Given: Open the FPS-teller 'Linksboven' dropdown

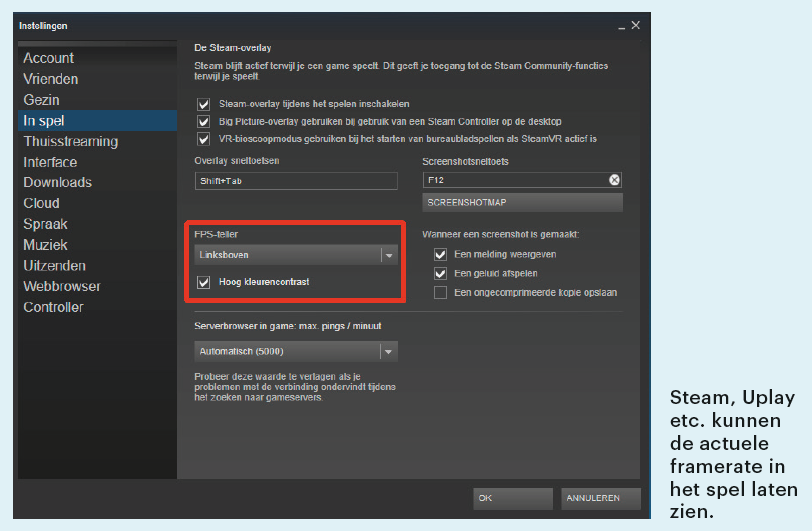Looking at the screenshot, I should [x=296, y=255].
